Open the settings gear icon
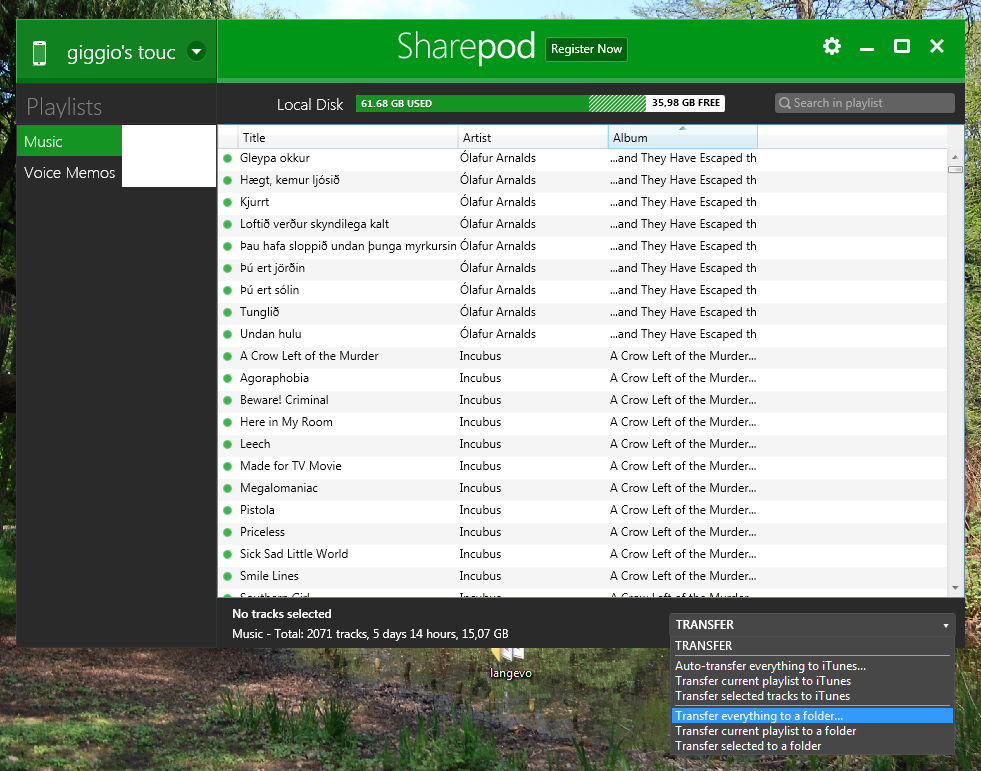This screenshot has height=771, width=981. (831, 46)
